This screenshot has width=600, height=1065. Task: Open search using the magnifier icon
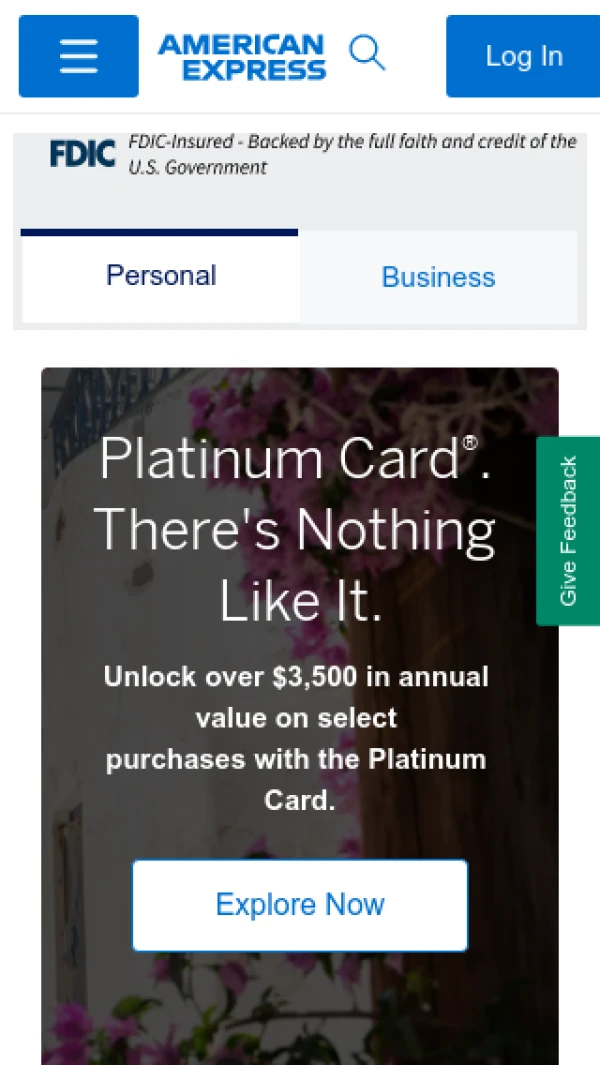coord(367,53)
